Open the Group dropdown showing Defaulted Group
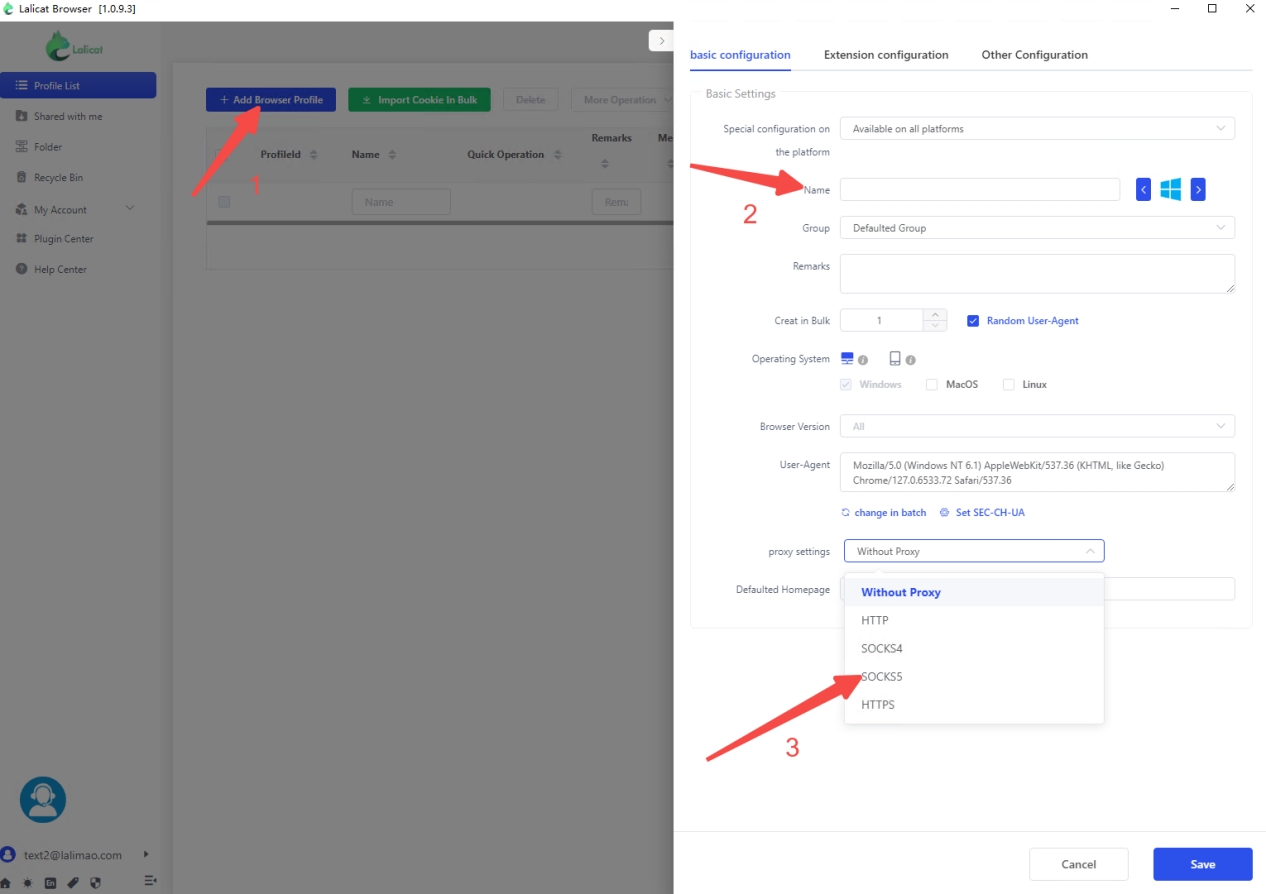The width and height of the screenshot is (1266, 894). click(x=1037, y=228)
